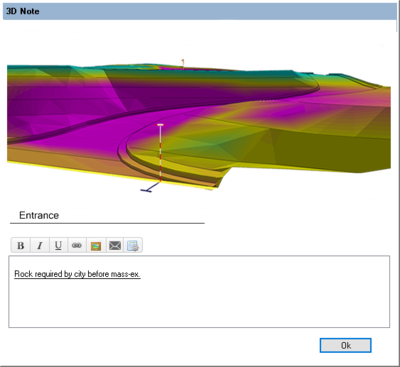This screenshot has height=367, width=400.
Task: Click the blue base marker below the pole
Action: click(148, 189)
